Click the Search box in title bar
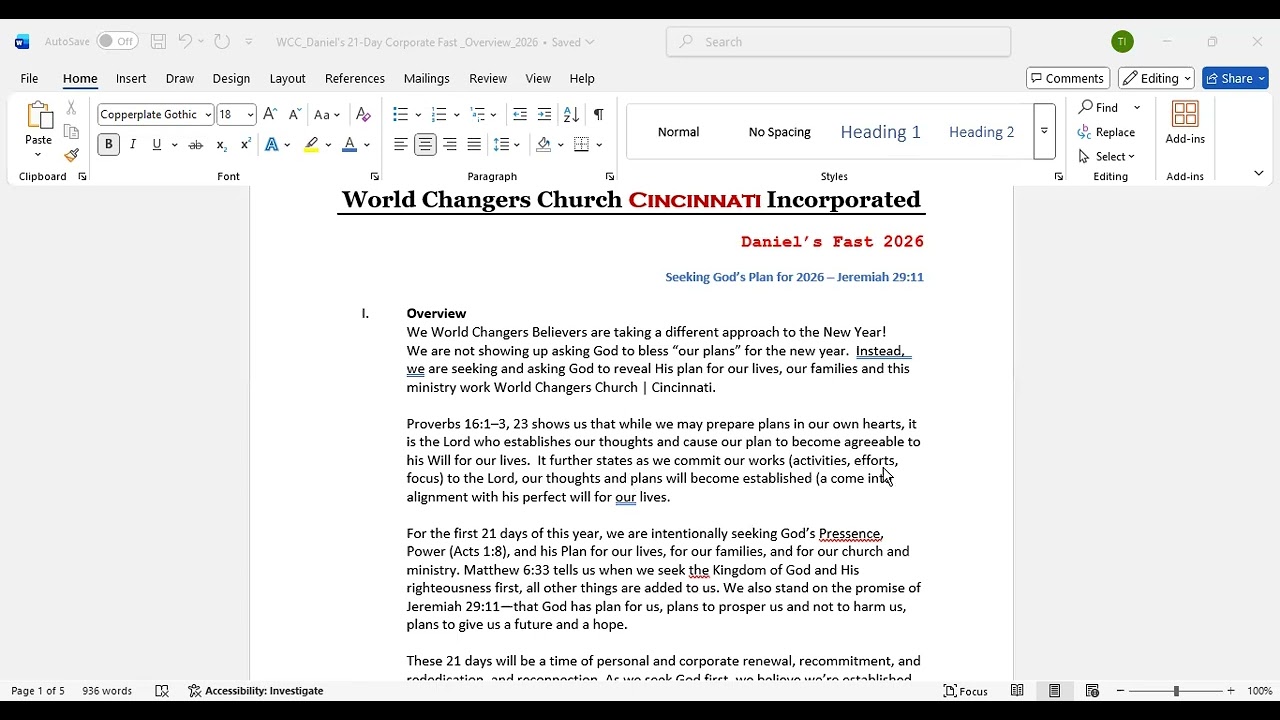 point(838,42)
